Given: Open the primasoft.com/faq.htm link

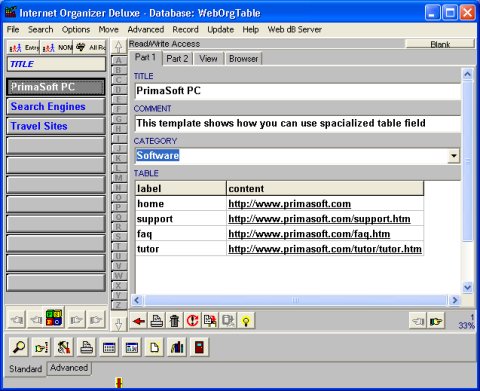Looking at the screenshot, I should tap(309, 234).
